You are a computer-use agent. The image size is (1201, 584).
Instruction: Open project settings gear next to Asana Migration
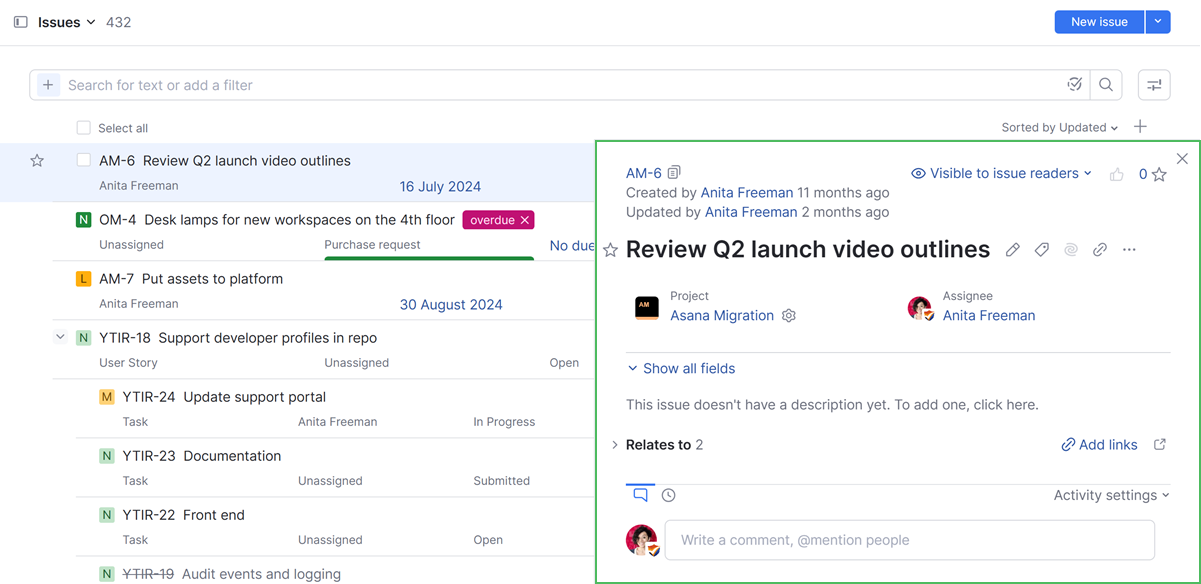click(x=789, y=315)
